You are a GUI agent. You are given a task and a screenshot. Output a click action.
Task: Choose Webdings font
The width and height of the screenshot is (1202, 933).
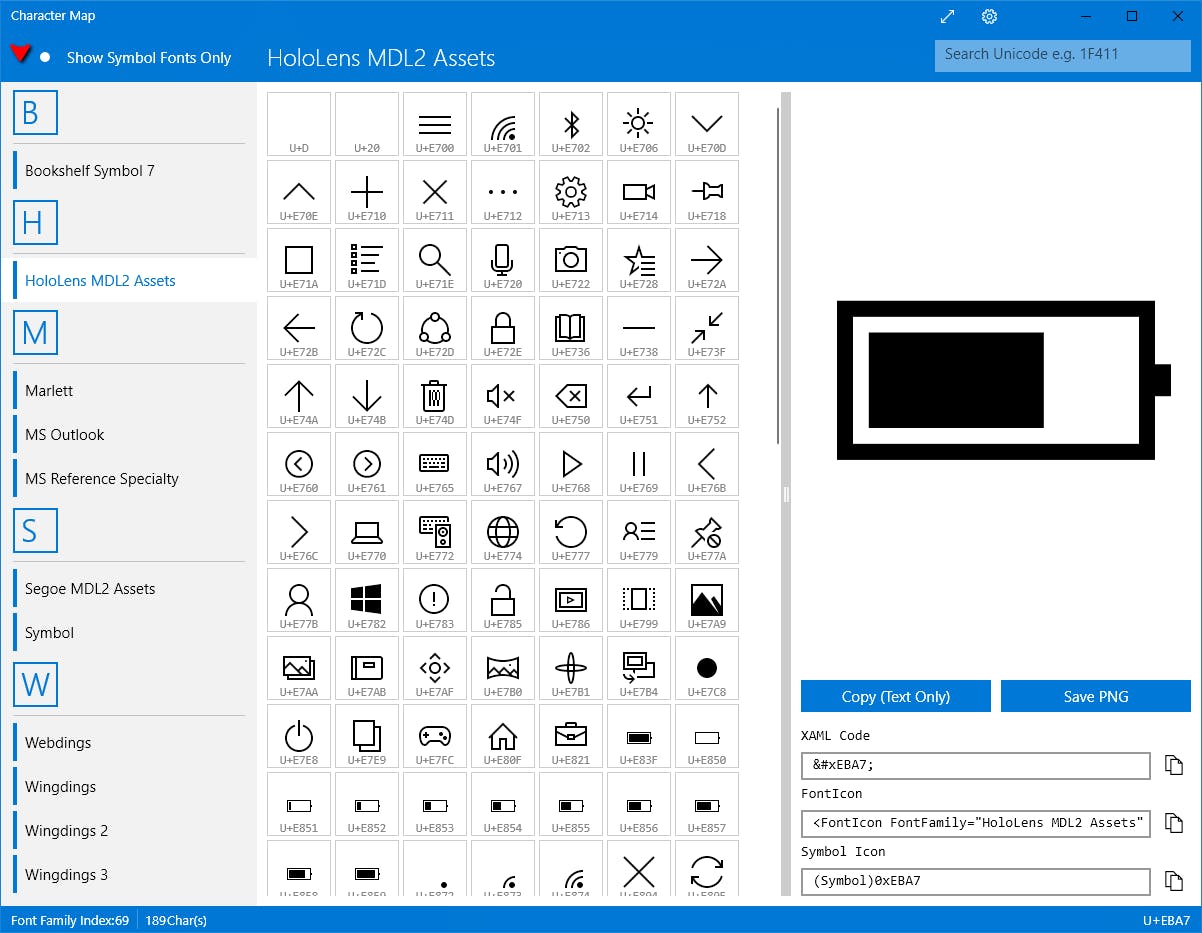[x=129, y=742]
